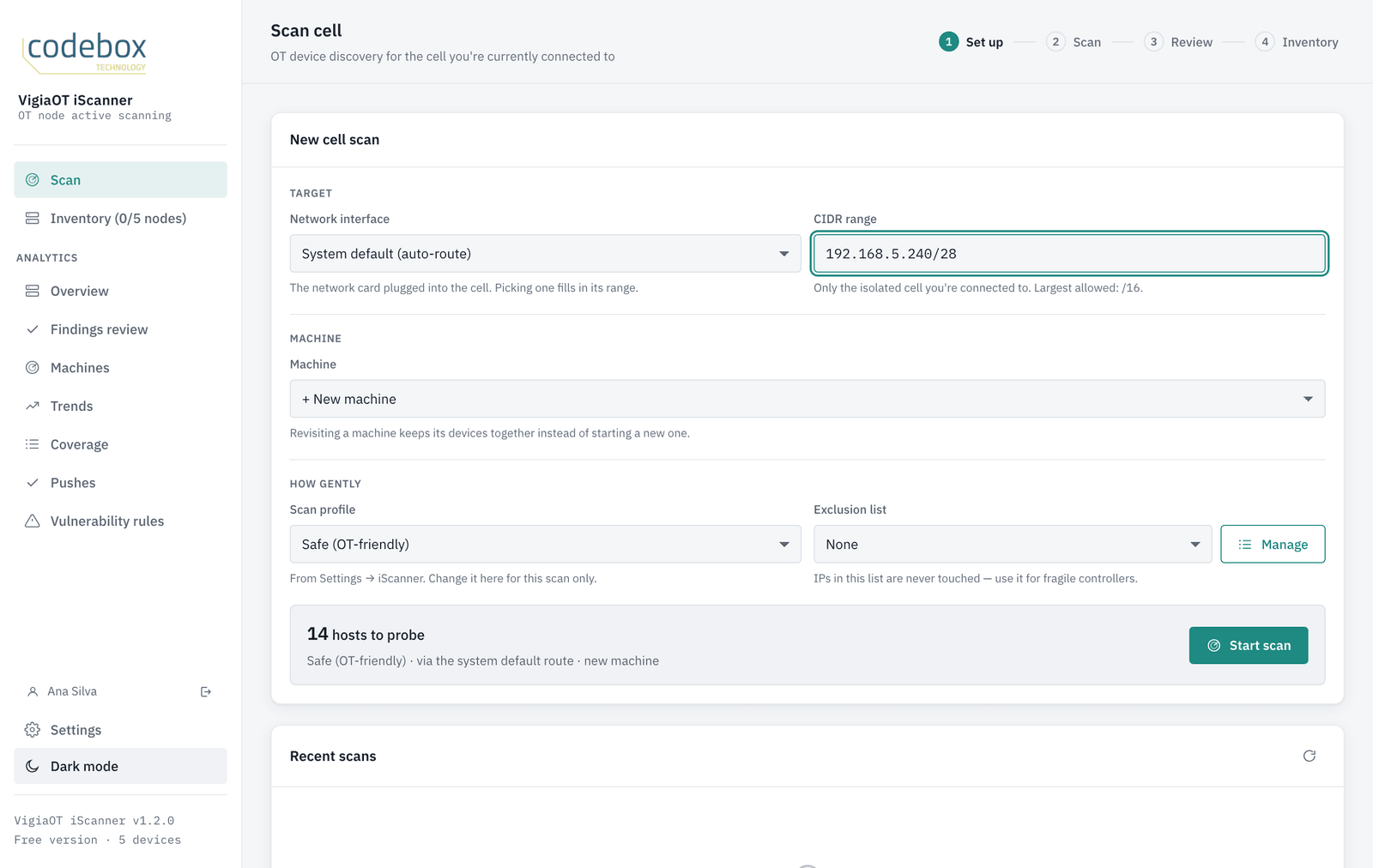Open the Network interface dropdown
The width and height of the screenshot is (1373, 868).
coord(545,254)
